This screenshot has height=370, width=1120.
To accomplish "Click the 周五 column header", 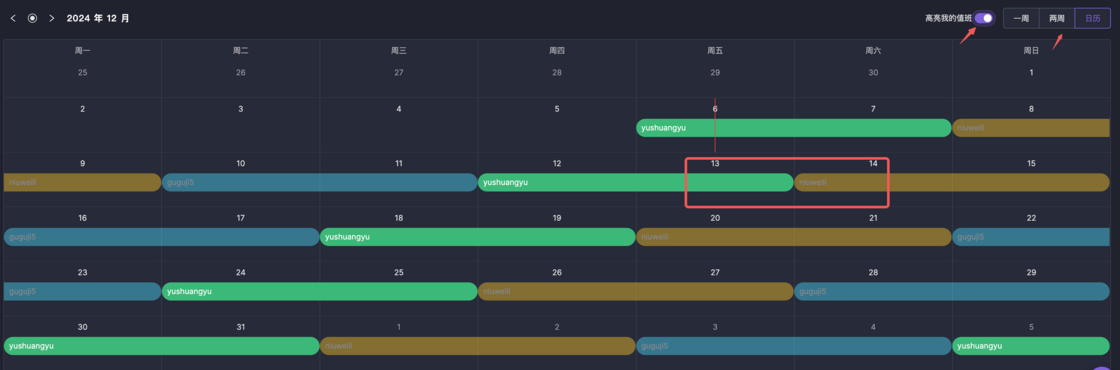I will [x=715, y=51].
